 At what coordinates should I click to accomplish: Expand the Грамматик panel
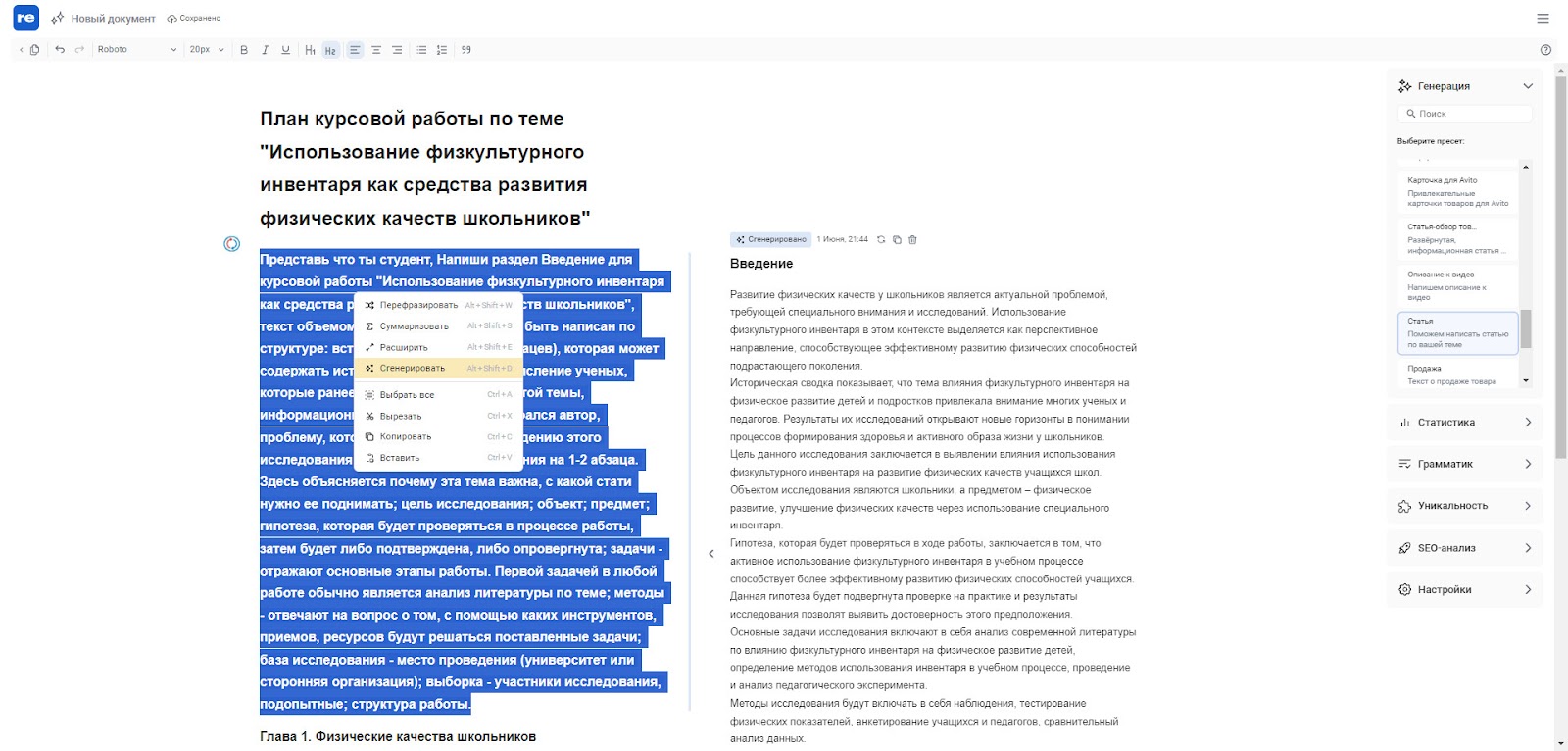(x=1465, y=464)
